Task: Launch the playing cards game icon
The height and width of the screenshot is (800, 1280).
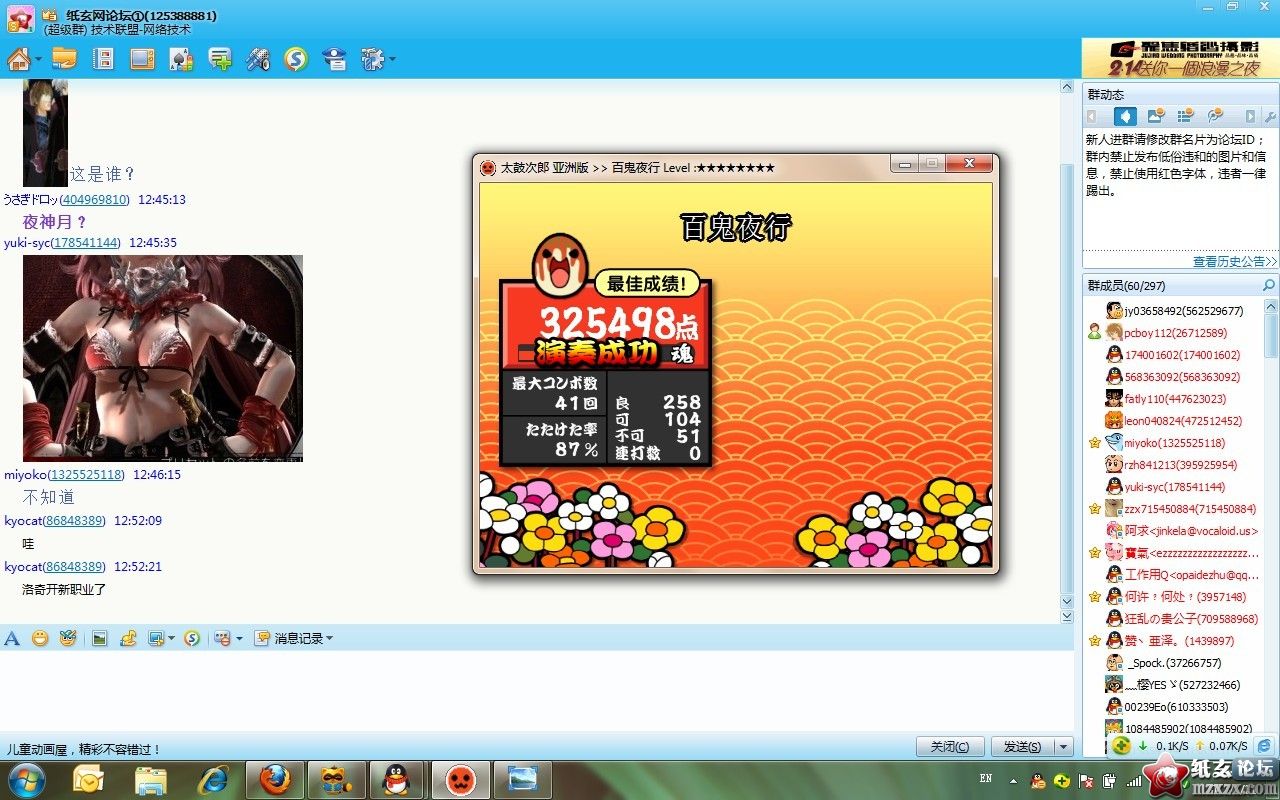Action: (x=181, y=59)
